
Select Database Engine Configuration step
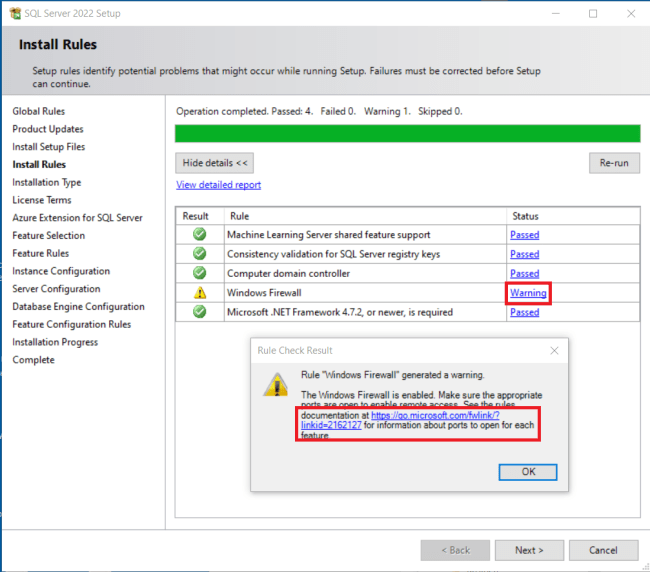[78, 307]
